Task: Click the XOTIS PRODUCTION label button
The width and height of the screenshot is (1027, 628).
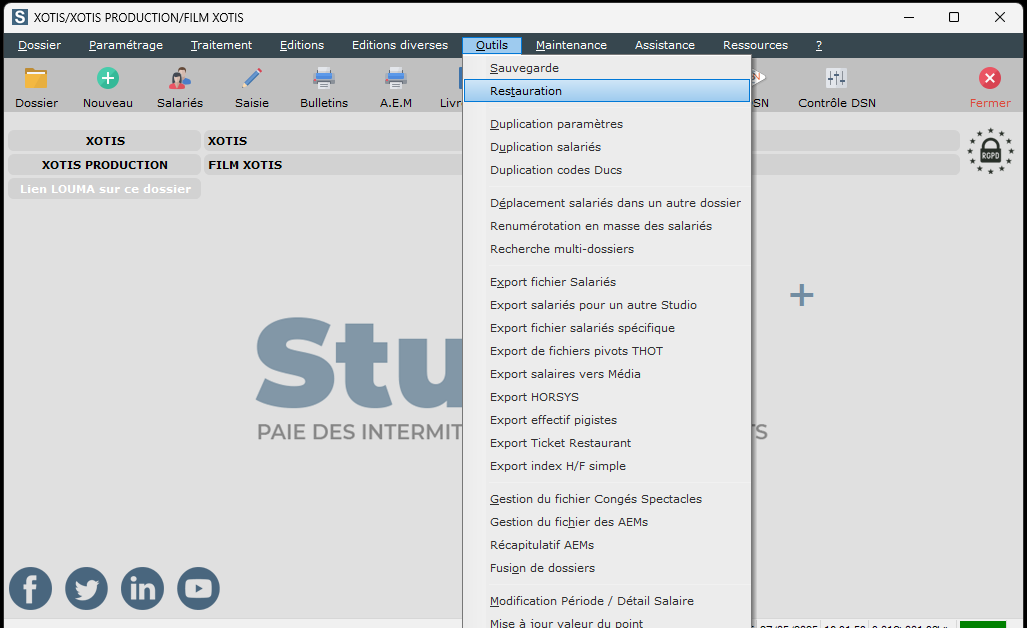Action: coord(105,165)
